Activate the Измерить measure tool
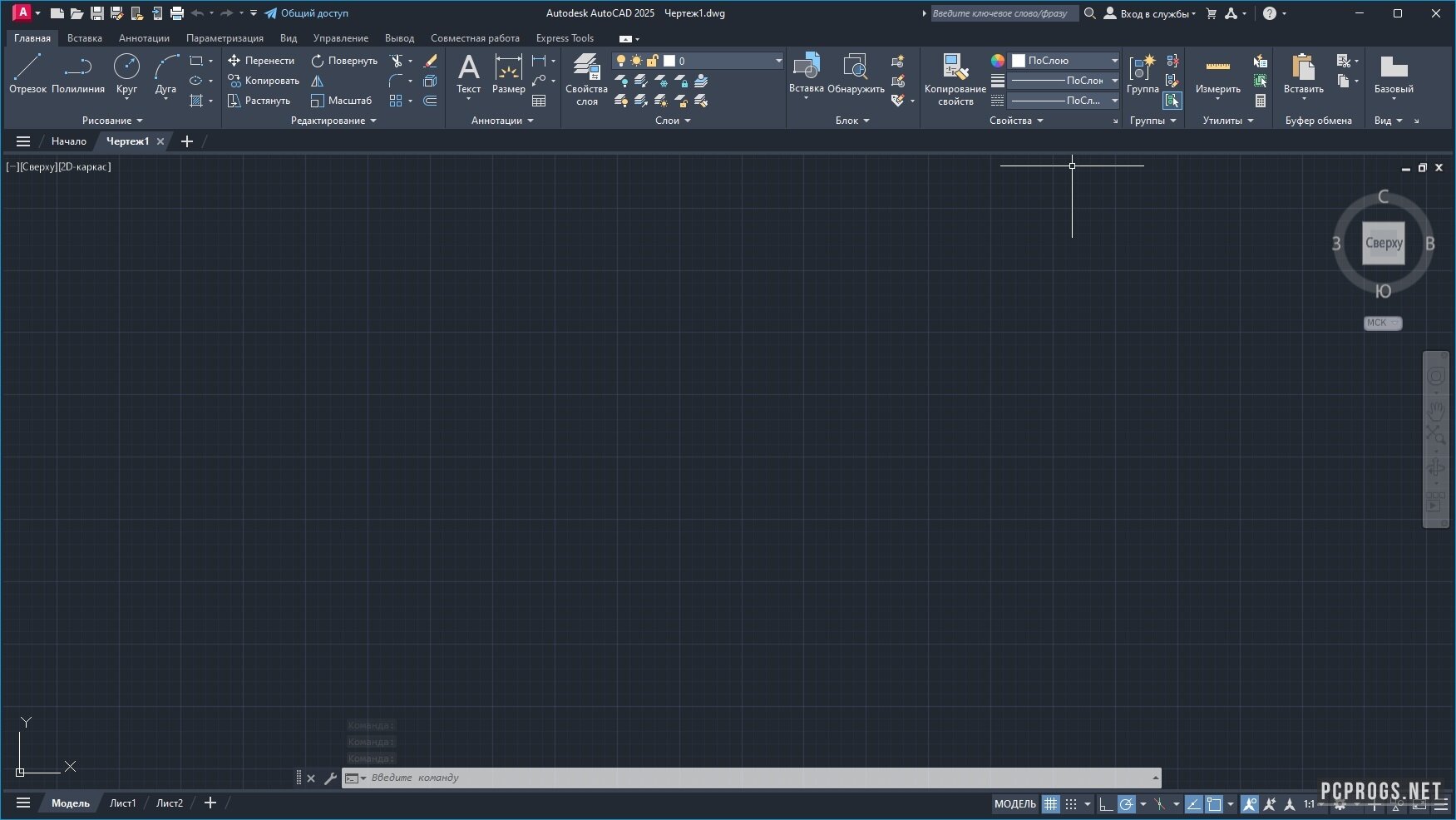The image size is (1456, 820). click(1217, 73)
